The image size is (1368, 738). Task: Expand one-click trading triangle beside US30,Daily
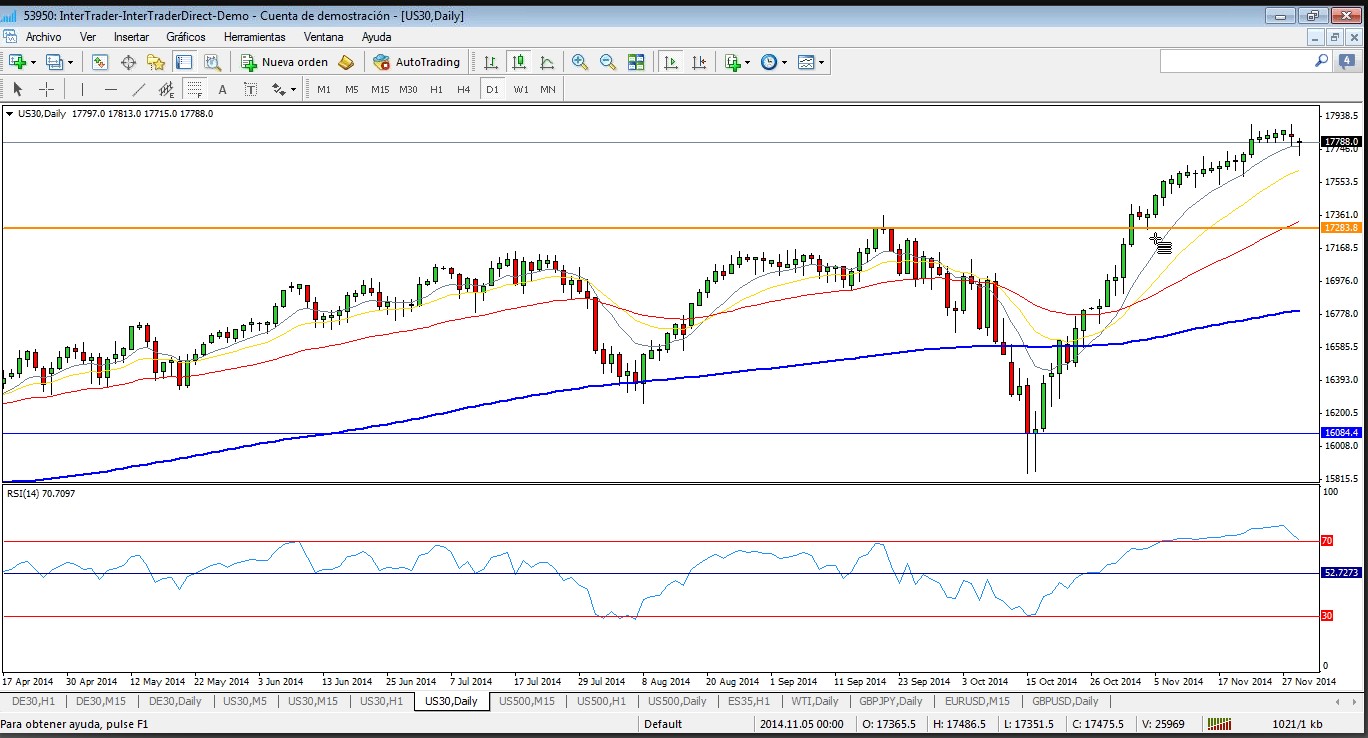click(x=10, y=114)
